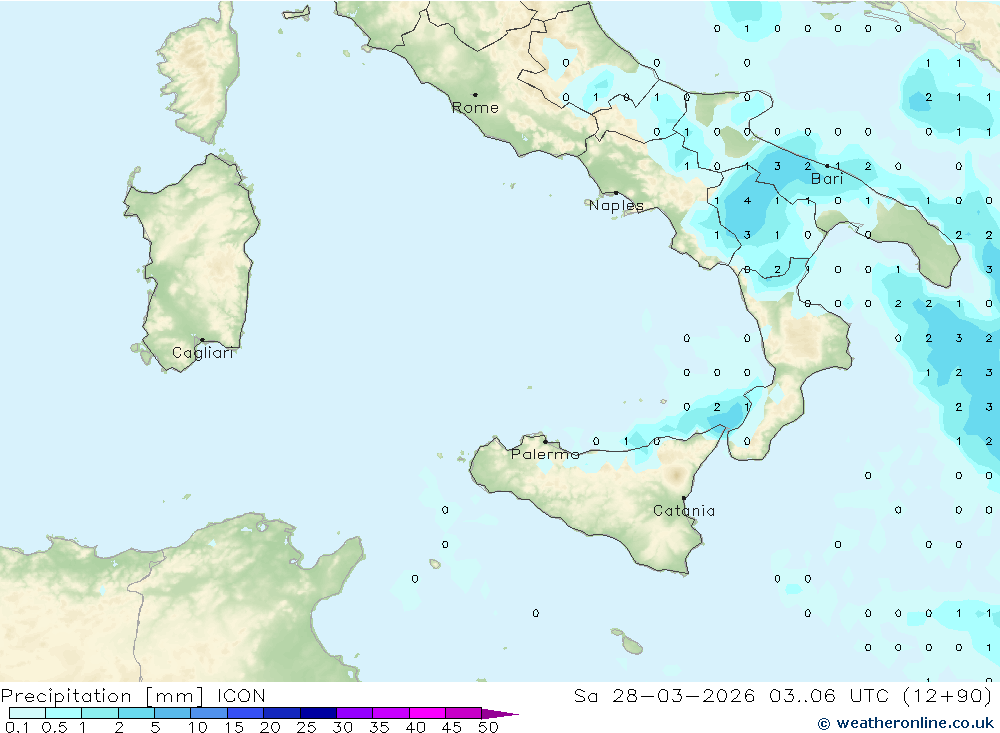
Task: Click the 50 legend scale label
Action: pyautogui.click(x=488, y=727)
